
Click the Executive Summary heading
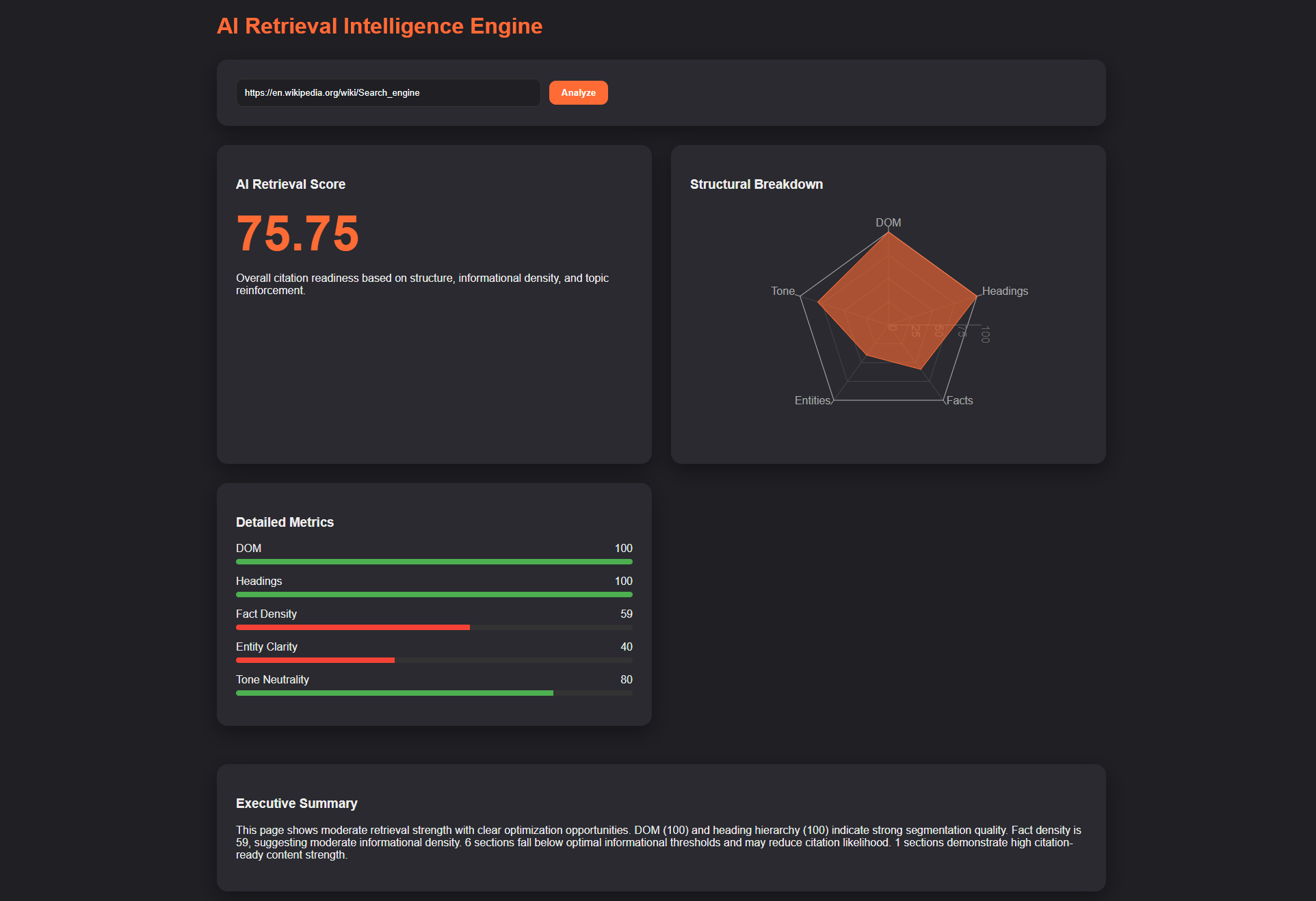click(x=296, y=803)
